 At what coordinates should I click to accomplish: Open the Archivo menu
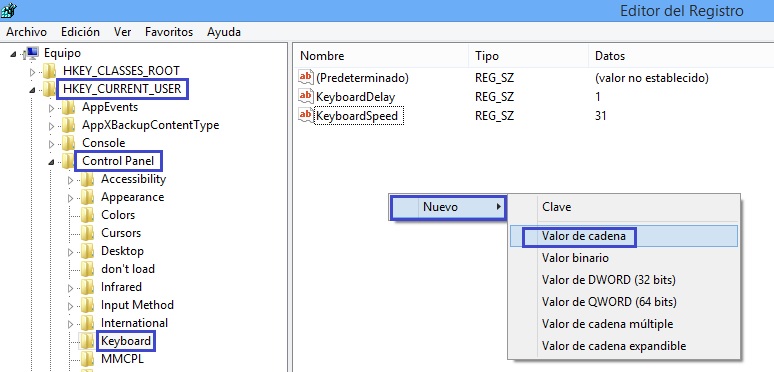pyautogui.click(x=27, y=32)
